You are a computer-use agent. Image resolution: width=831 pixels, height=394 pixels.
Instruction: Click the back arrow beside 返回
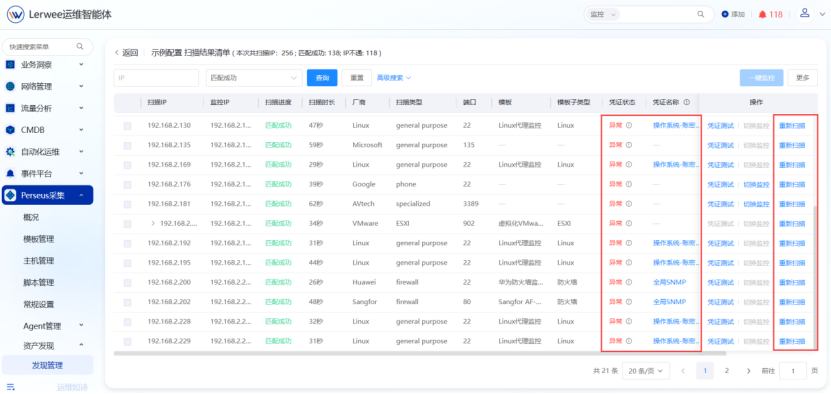pos(117,53)
